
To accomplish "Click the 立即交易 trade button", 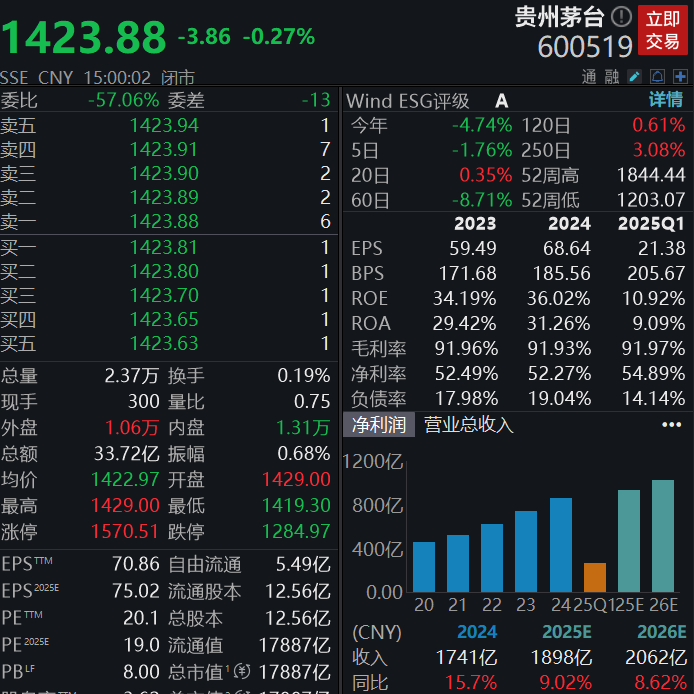I will (x=663, y=30).
